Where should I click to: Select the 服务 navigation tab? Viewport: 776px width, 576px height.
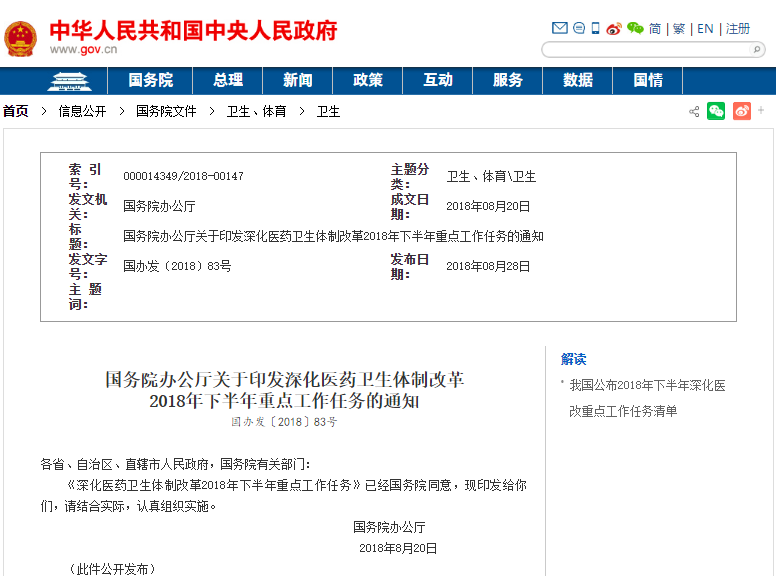click(x=508, y=80)
